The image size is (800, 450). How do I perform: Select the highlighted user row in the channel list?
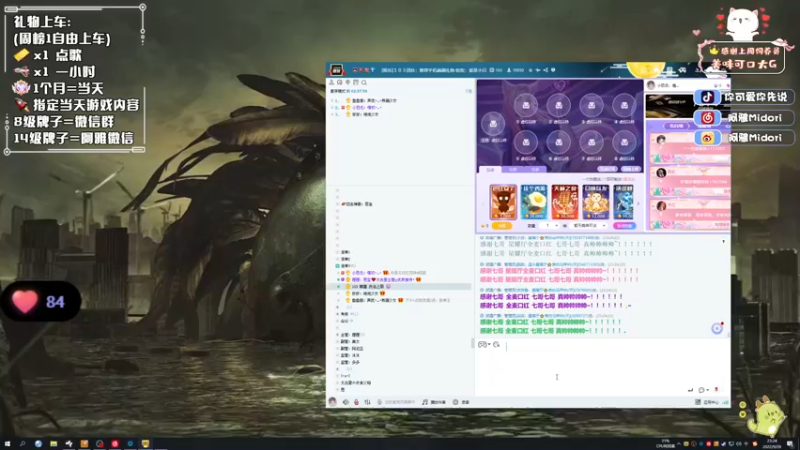pos(399,287)
